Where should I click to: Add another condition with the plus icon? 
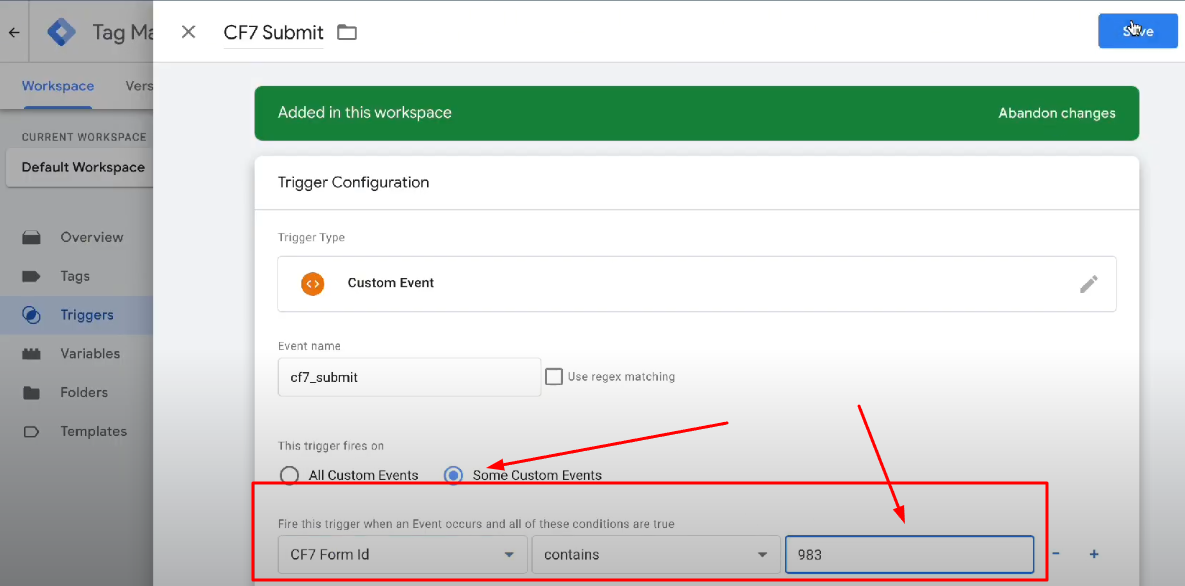coord(1093,554)
